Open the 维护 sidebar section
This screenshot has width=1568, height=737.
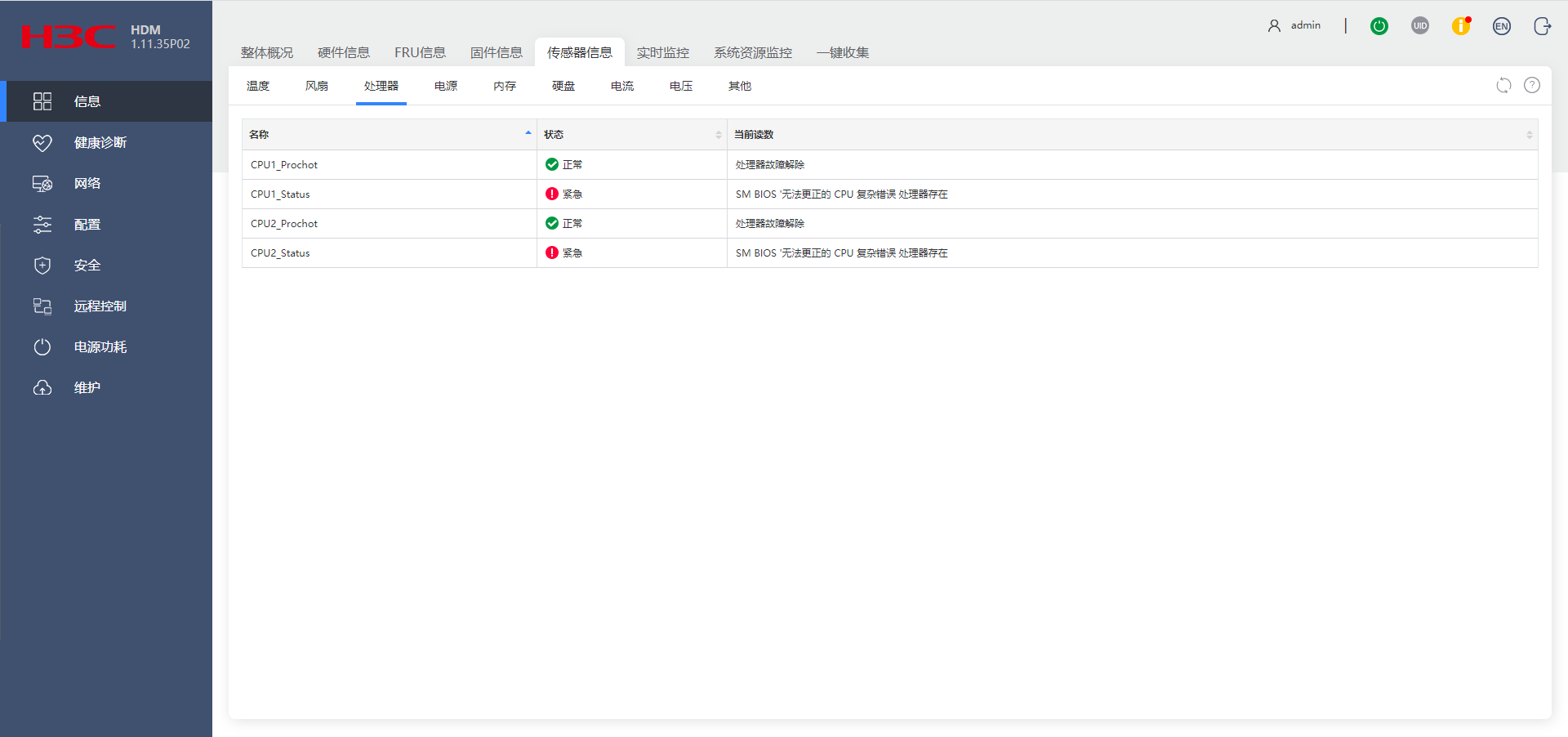tap(106, 387)
